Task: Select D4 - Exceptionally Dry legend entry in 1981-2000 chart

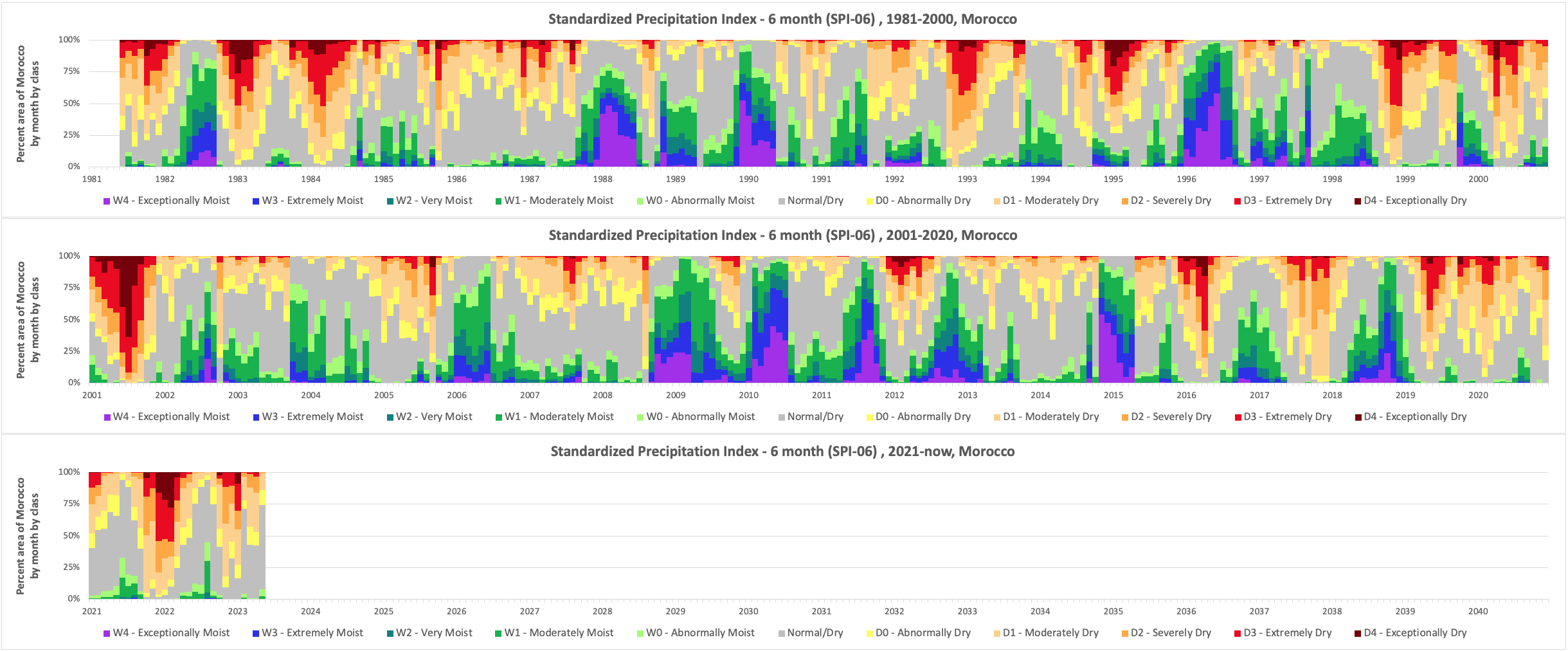Action: pyautogui.click(x=1410, y=201)
